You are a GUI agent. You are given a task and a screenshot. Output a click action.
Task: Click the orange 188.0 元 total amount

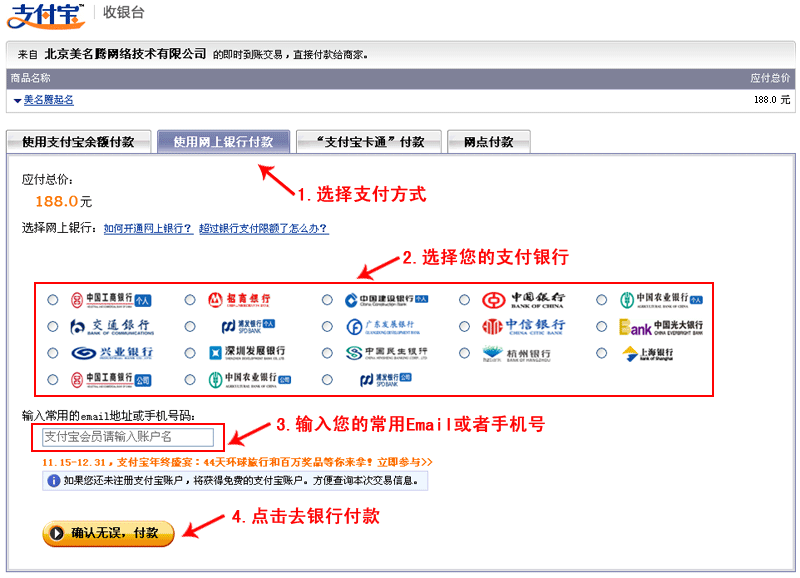64,202
